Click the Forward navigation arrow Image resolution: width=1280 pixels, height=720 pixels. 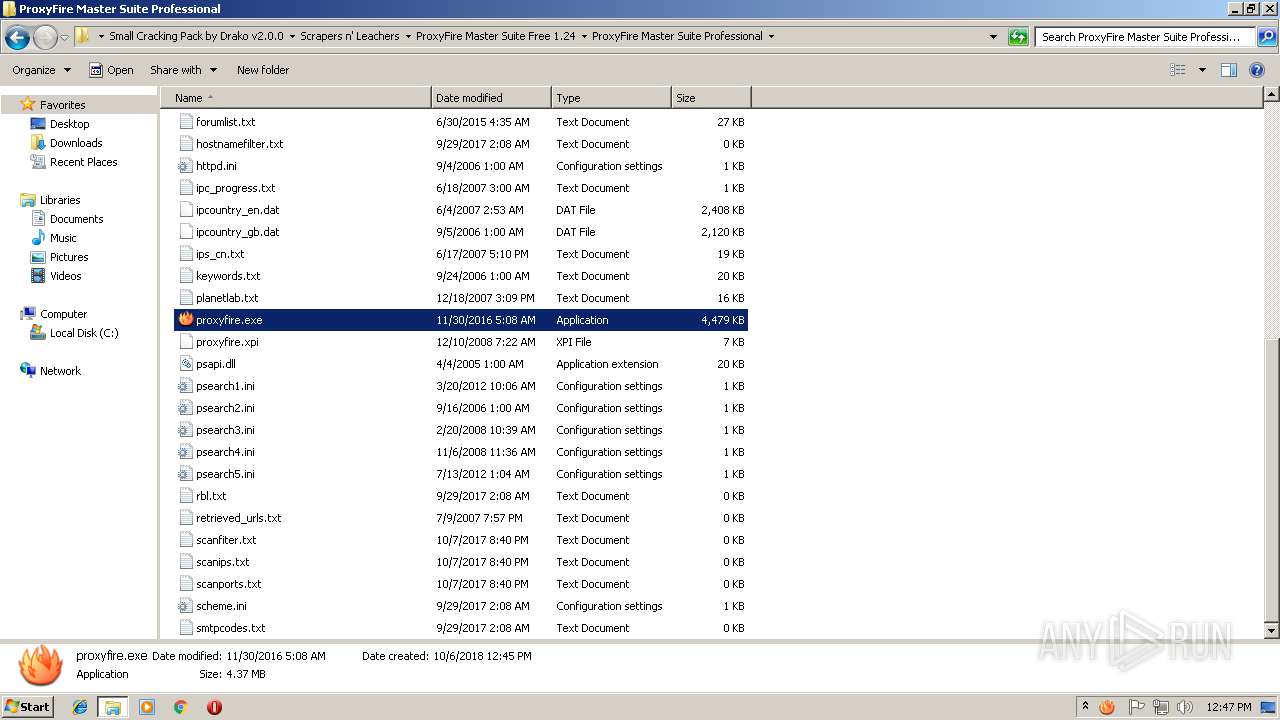click(x=45, y=37)
